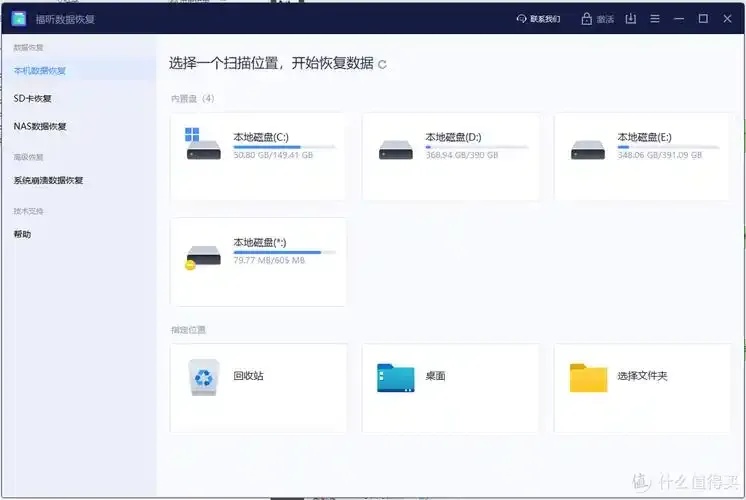Click the D: drive disk icon
The image size is (746, 500).
click(395, 149)
